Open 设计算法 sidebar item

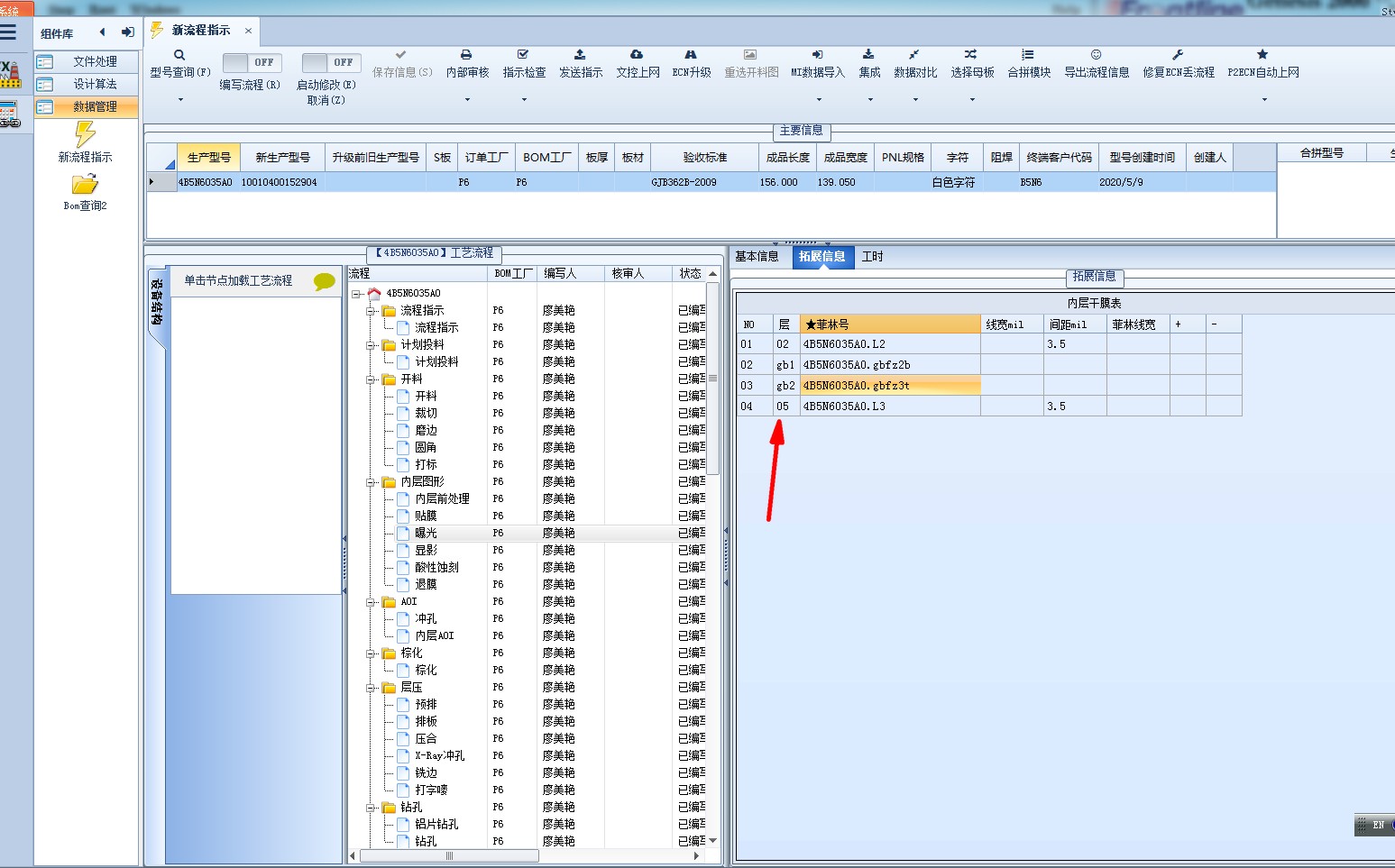pyautogui.click(x=87, y=84)
